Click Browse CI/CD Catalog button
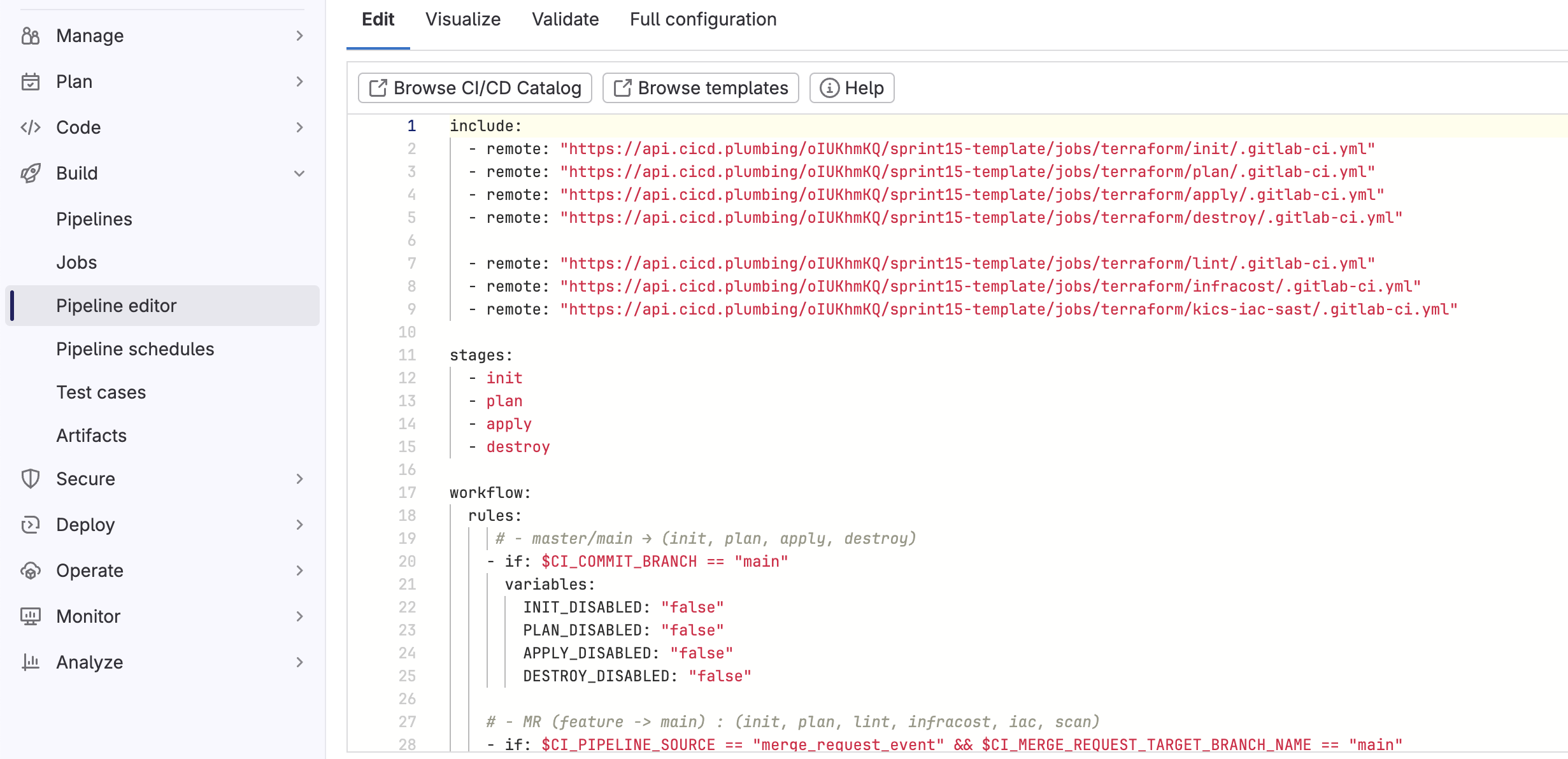The width and height of the screenshot is (1568, 759). click(475, 88)
